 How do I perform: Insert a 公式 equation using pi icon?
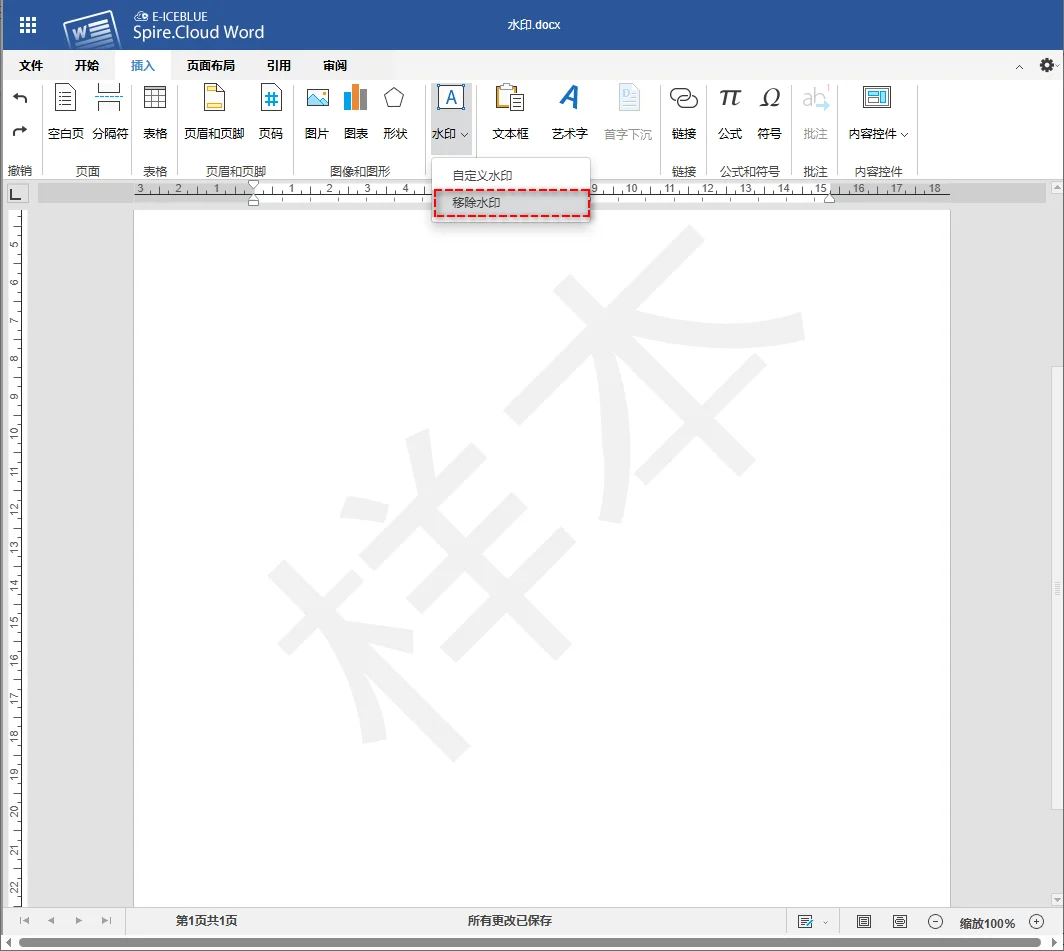click(x=730, y=111)
